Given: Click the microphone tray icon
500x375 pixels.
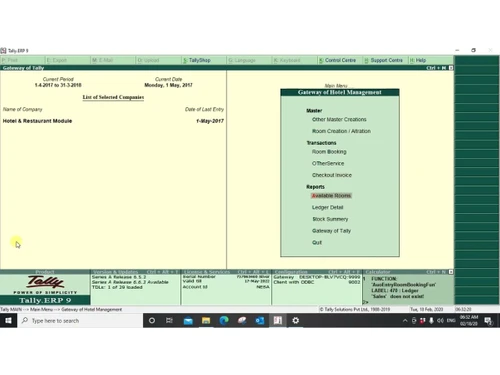Looking at the screenshot, I should pyautogui.click(x=431, y=321).
